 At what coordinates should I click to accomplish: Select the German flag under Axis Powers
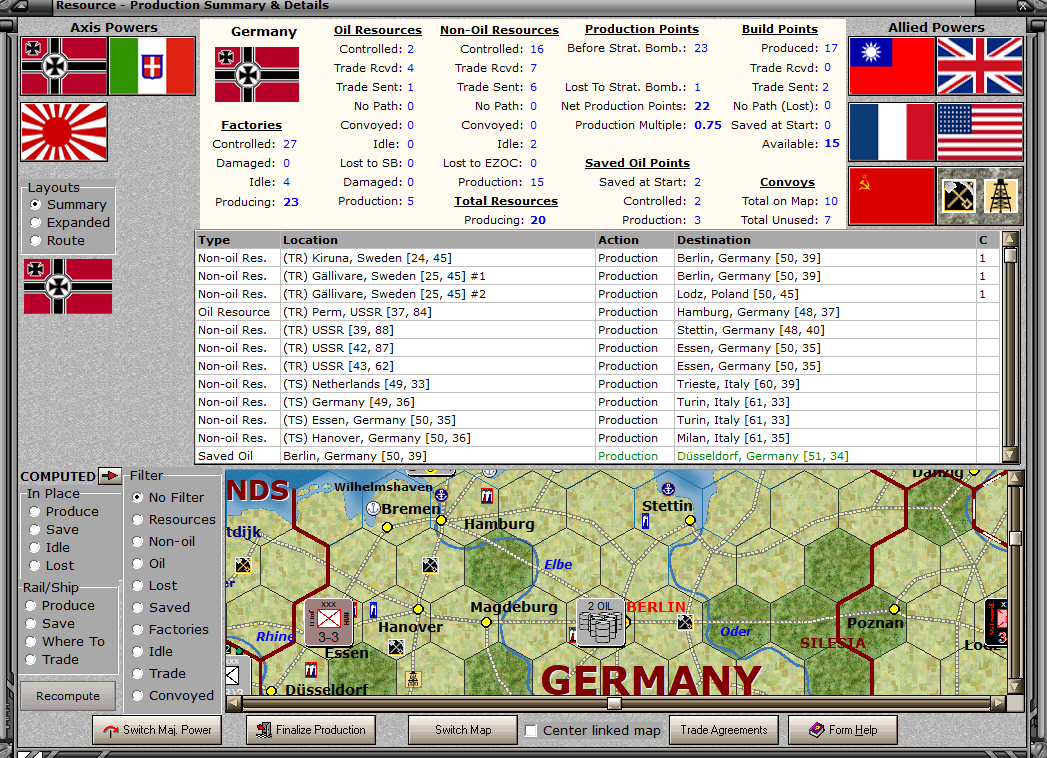64,66
